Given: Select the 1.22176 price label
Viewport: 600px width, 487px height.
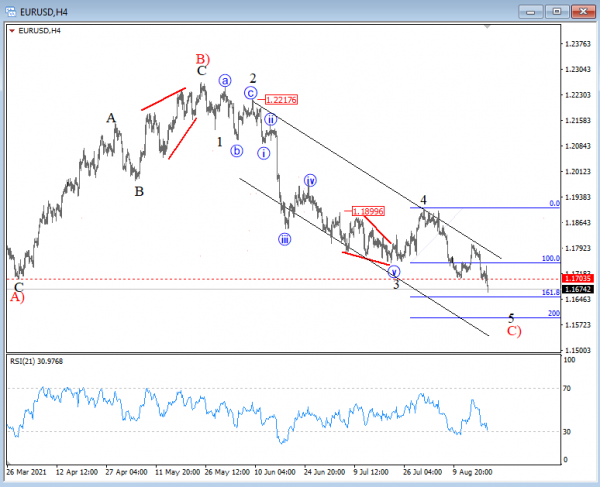Looking at the screenshot, I should (281, 100).
